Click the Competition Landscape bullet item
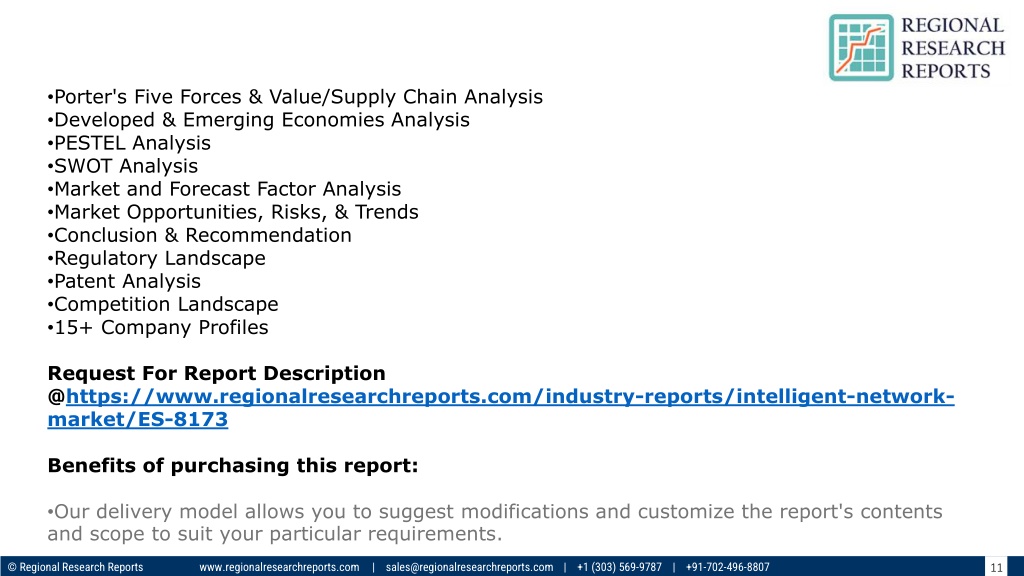Screen dimensions: 1024x576 [x=163, y=304]
